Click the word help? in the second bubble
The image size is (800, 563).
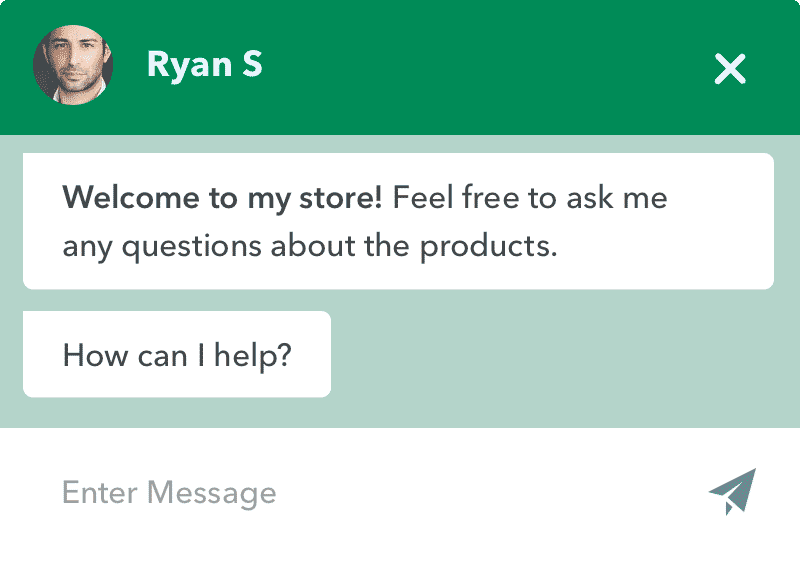click(253, 355)
